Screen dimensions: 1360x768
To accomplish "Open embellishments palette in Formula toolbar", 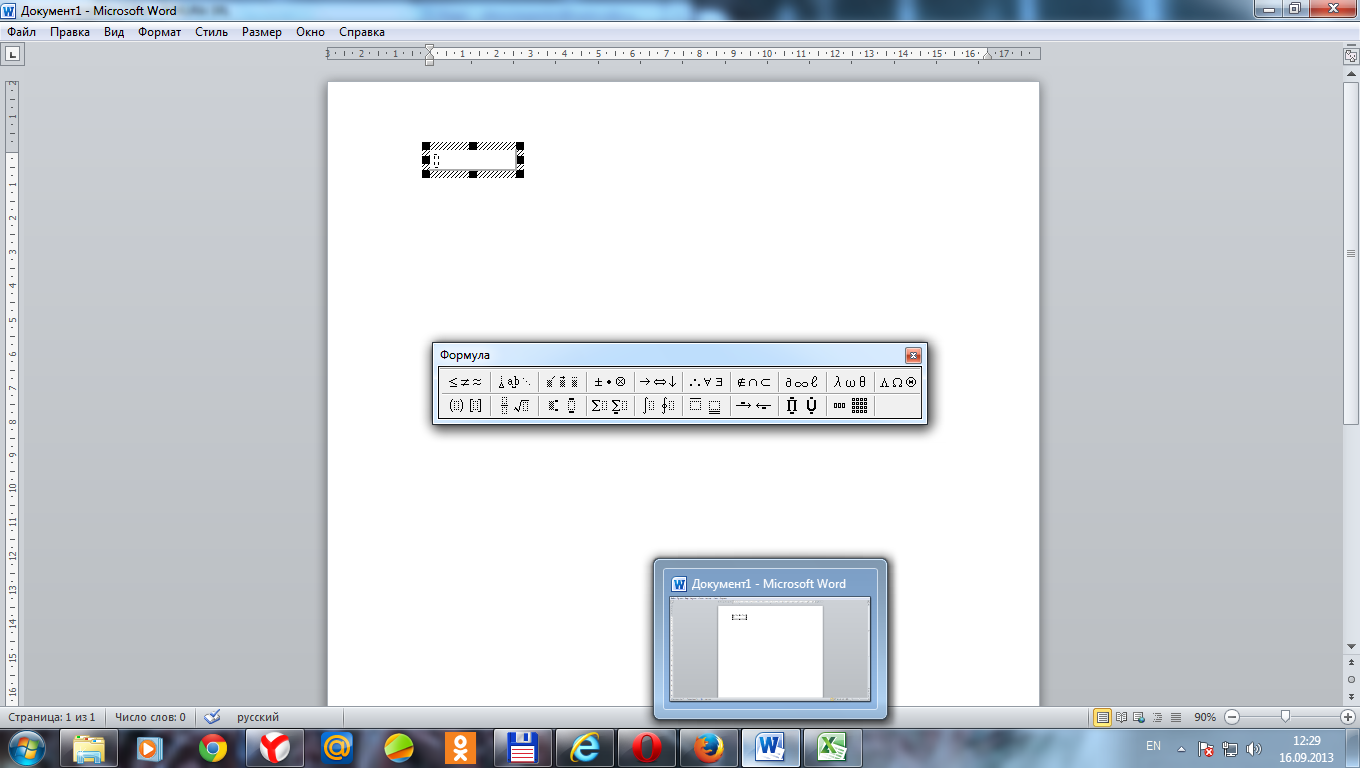I will pyautogui.click(x=562, y=381).
